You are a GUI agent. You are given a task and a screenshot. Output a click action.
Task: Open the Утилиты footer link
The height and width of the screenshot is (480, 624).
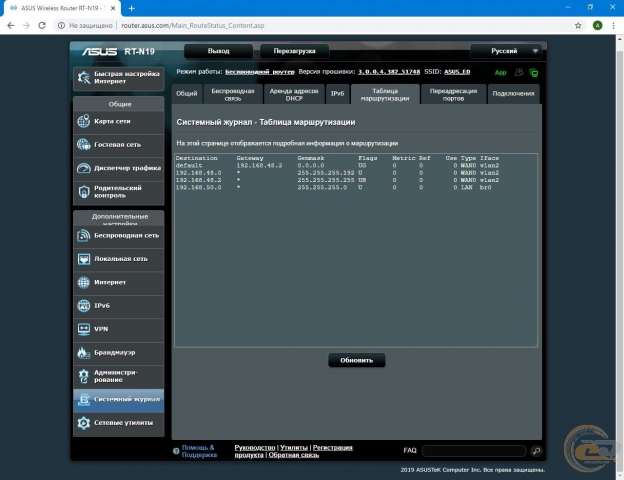click(294, 447)
